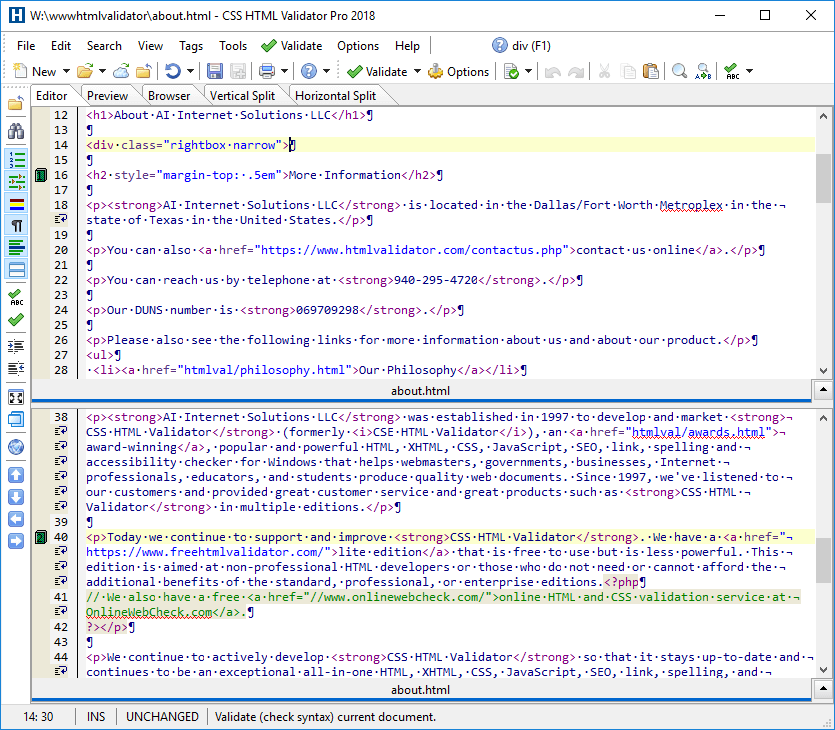Click the binoculars search icon in sidebar
Viewport: 835px width, 730px height.
pyautogui.click(x=16, y=131)
